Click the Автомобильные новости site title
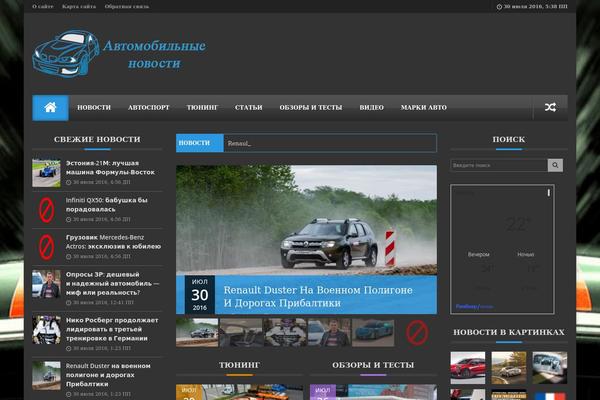The height and width of the screenshot is (400, 600). (154, 54)
